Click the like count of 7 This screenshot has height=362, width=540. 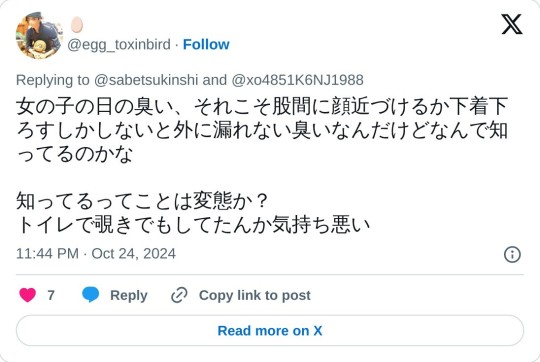51,295
